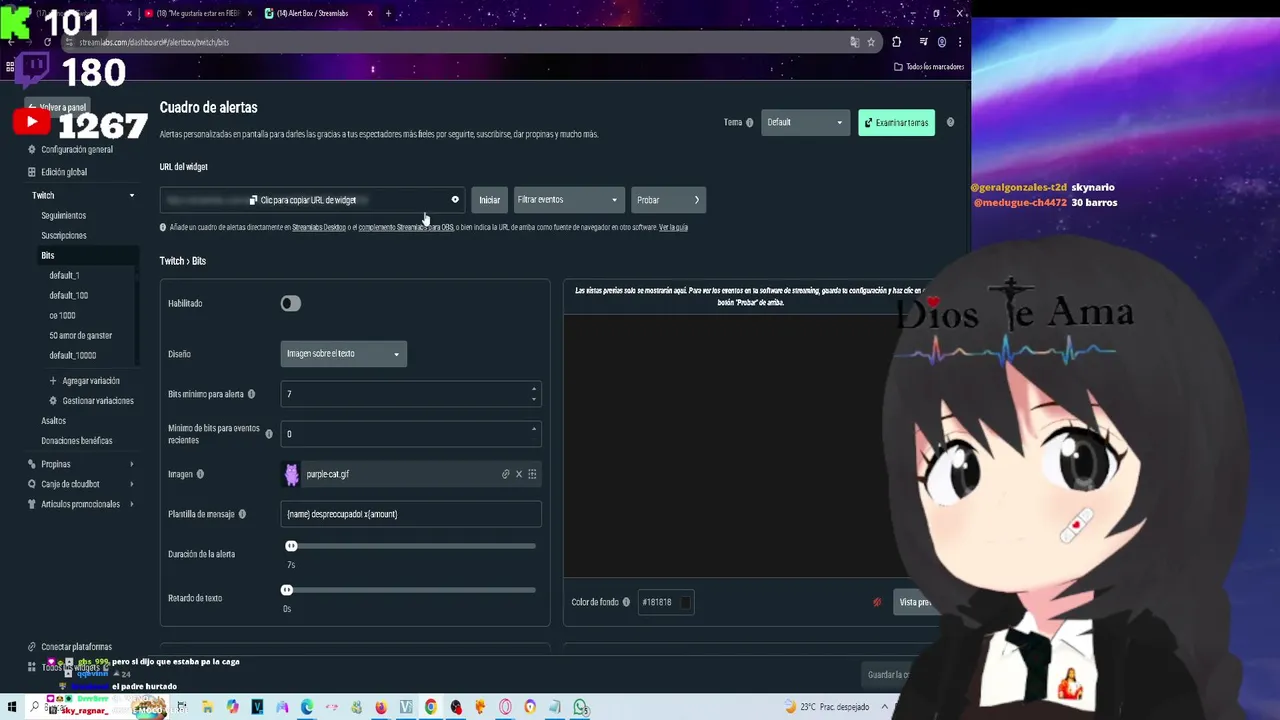Screen dimensions: 1280x720
Task: Select the default_10000 variation
Action: coord(73,356)
